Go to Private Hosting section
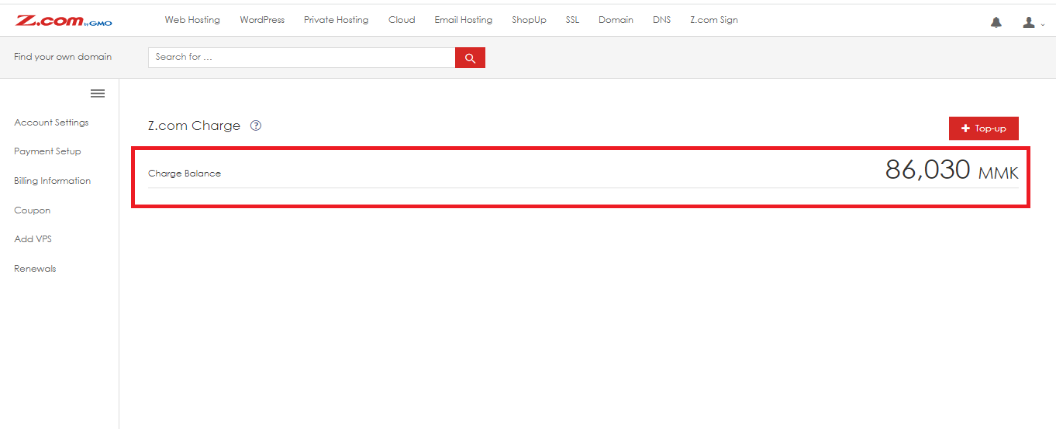 point(336,20)
